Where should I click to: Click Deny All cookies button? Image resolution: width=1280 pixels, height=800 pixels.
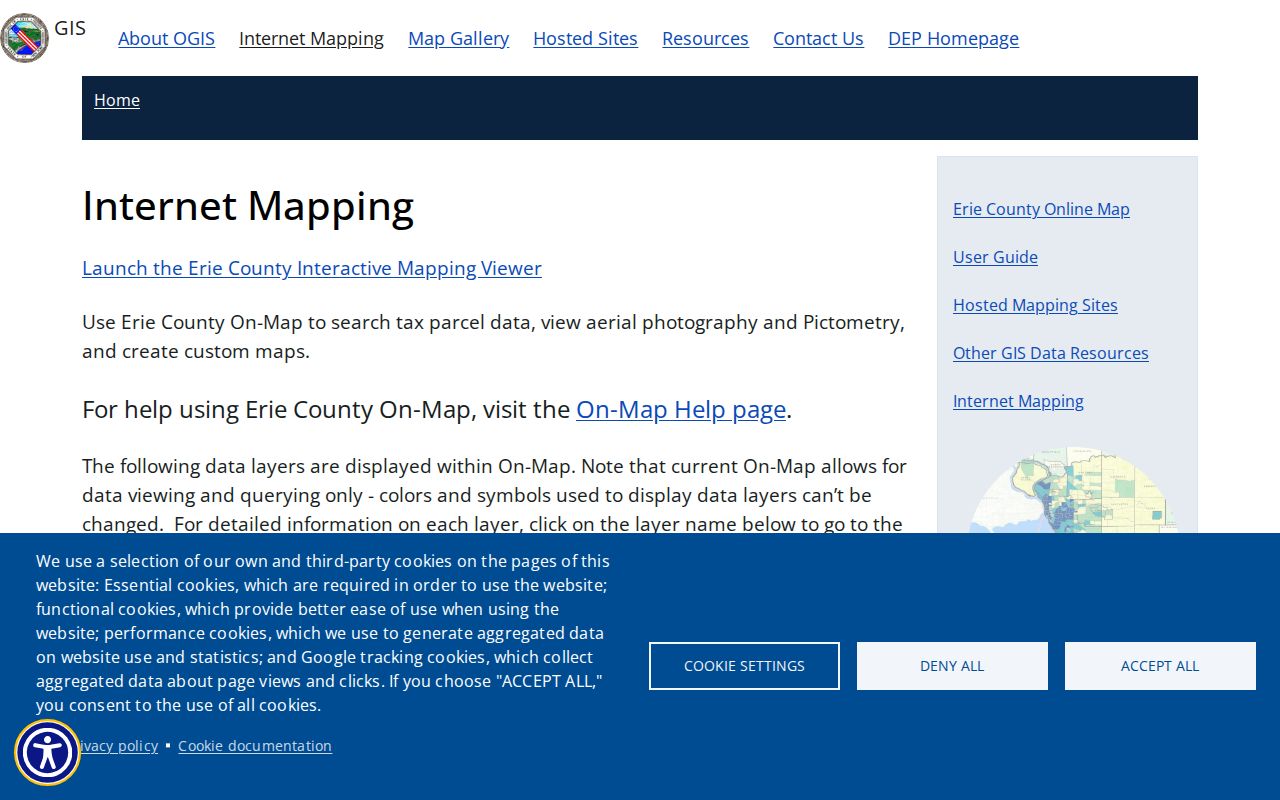coord(952,666)
